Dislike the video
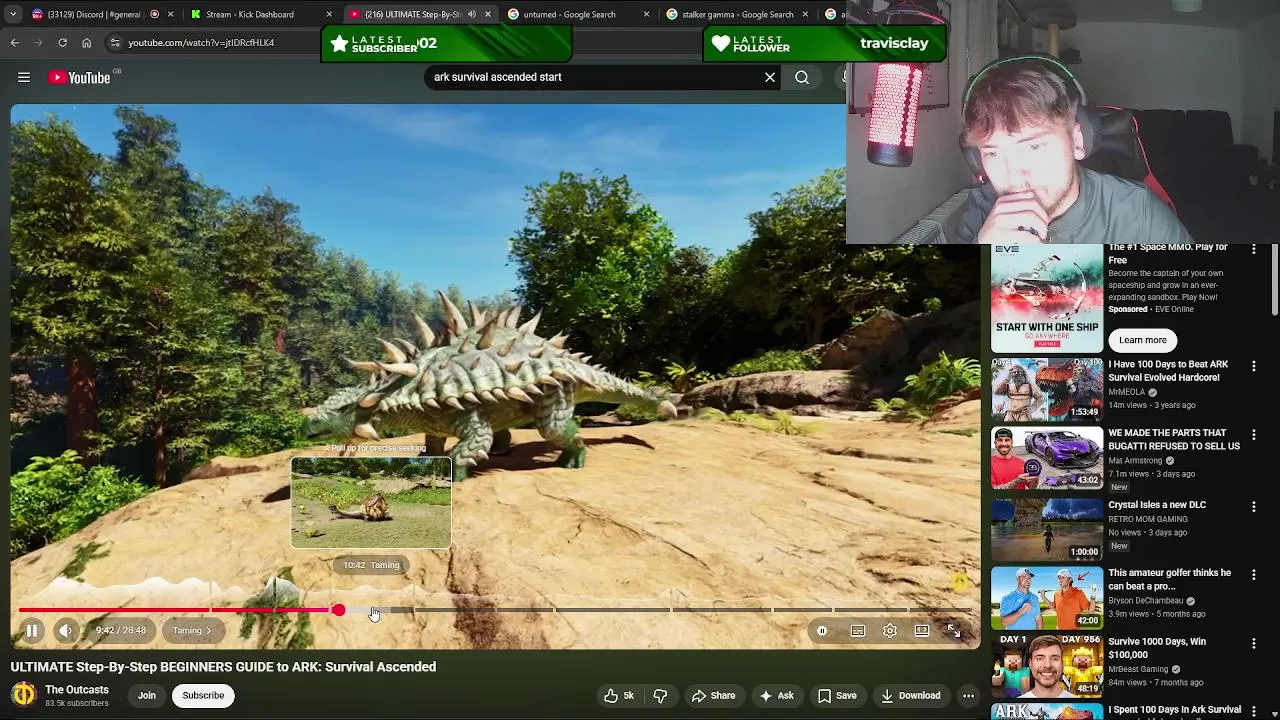Viewport: 1280px width, 720px height. [660, 696]
